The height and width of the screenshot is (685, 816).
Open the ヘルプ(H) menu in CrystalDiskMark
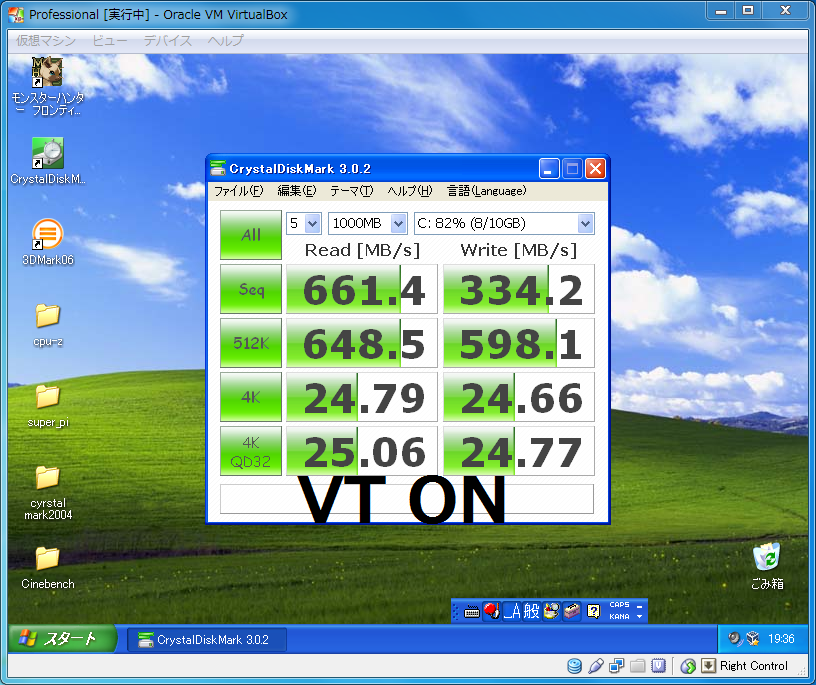pyautogui.click(x=410, y=191)
